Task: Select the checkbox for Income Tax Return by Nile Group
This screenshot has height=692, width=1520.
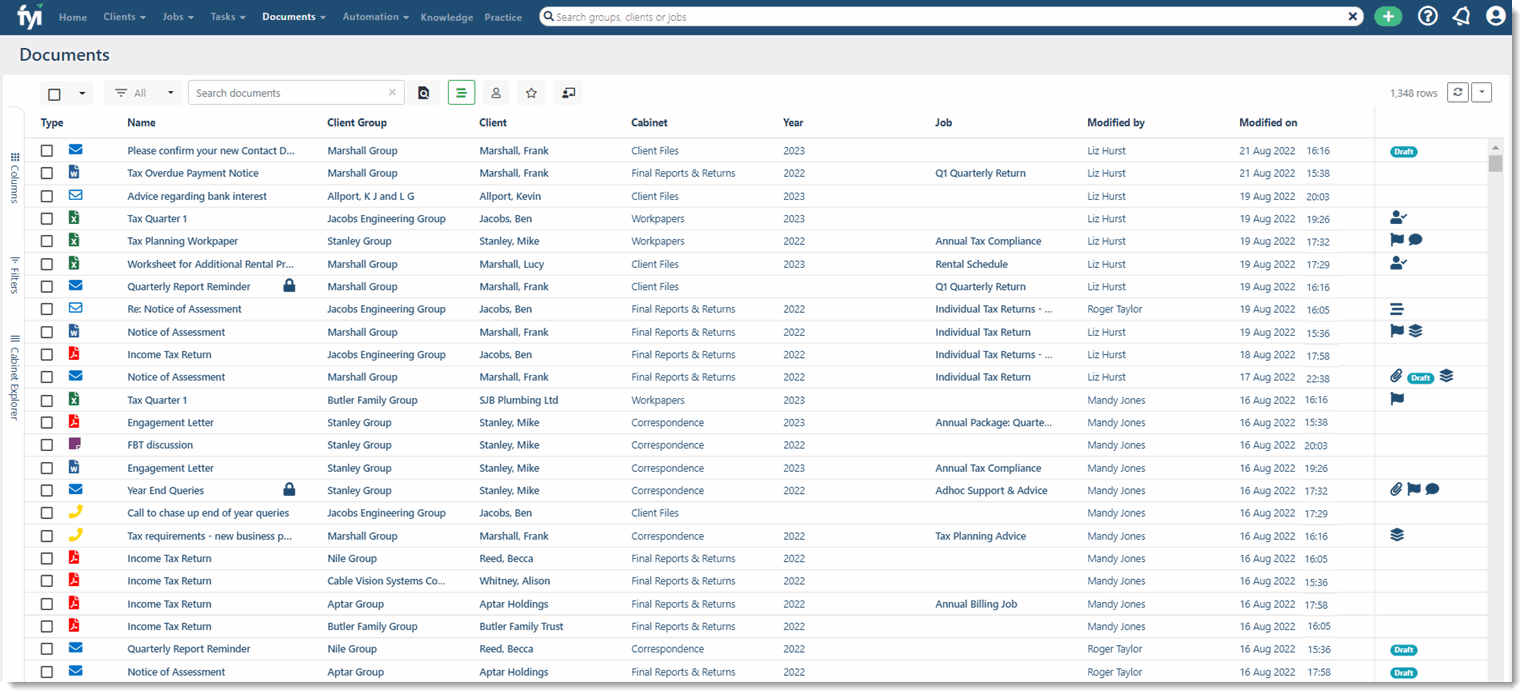Action: point(47,558)
